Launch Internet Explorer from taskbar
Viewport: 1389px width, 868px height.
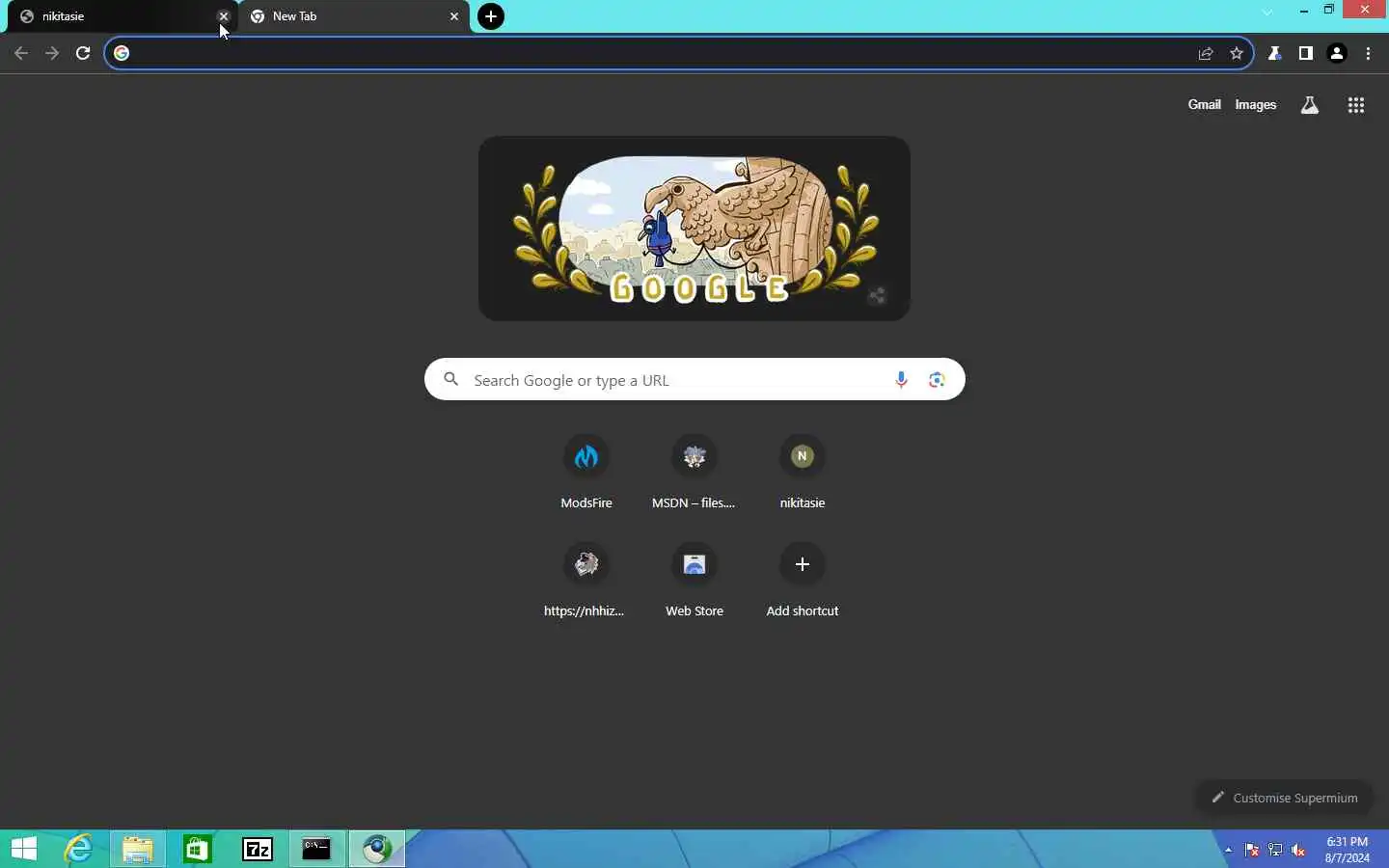pyautogui.click(x=78, y=849)
